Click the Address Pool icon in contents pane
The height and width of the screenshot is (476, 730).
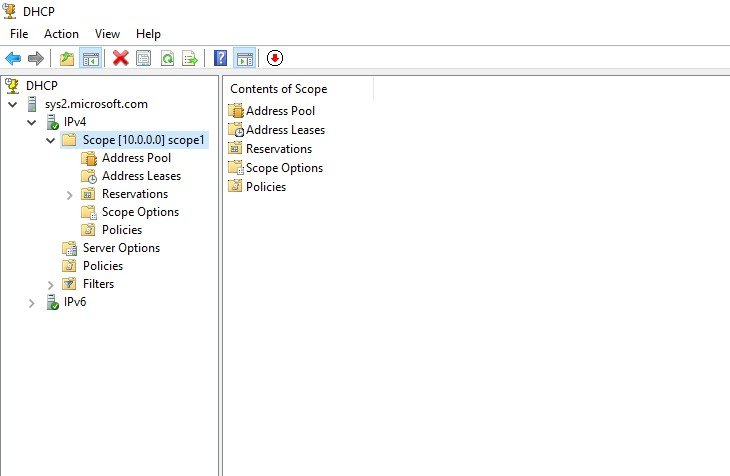[236, 111]
